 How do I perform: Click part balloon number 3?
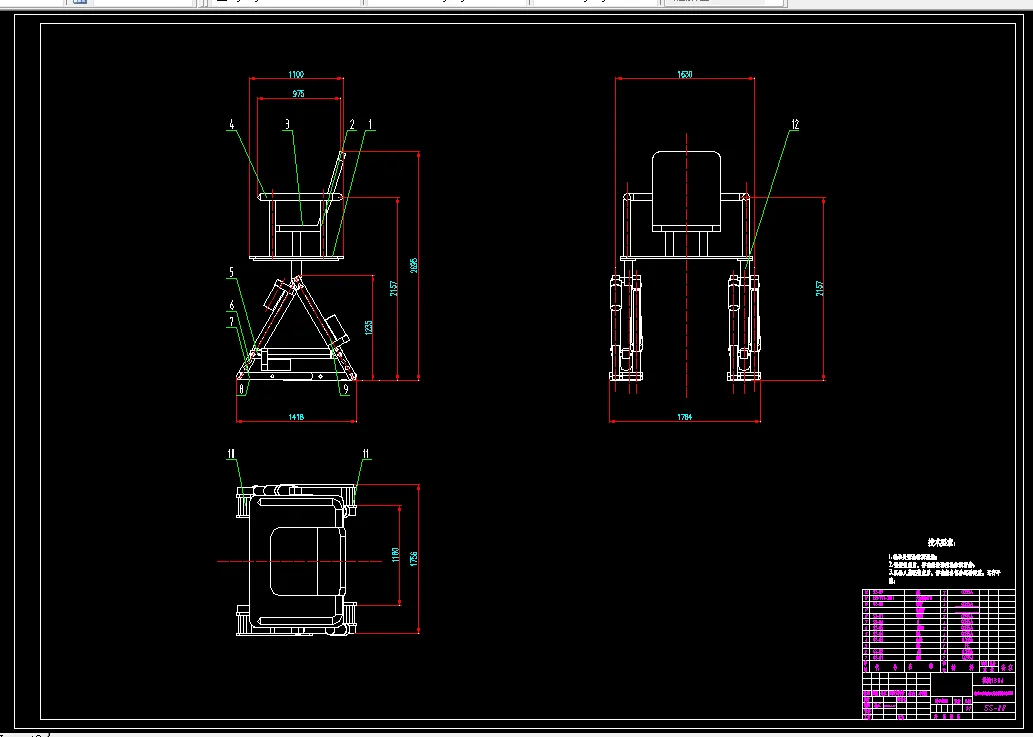tap(287, 124)
